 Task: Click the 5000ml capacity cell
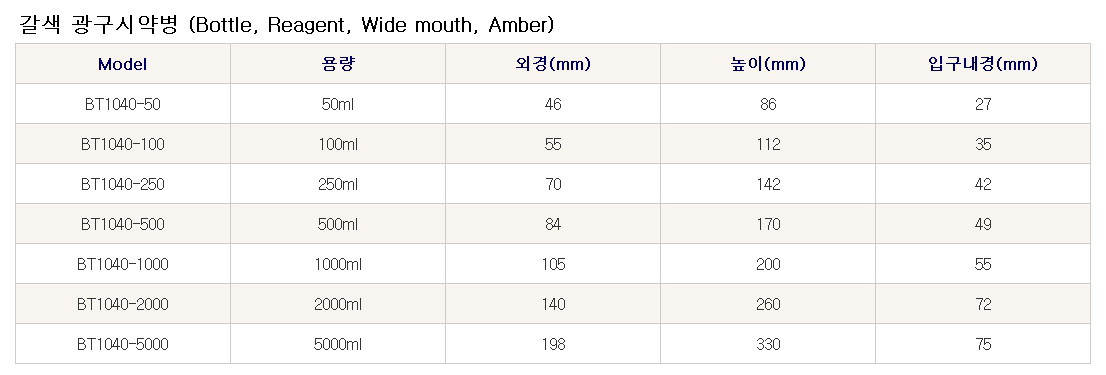[x=338, y=344]
